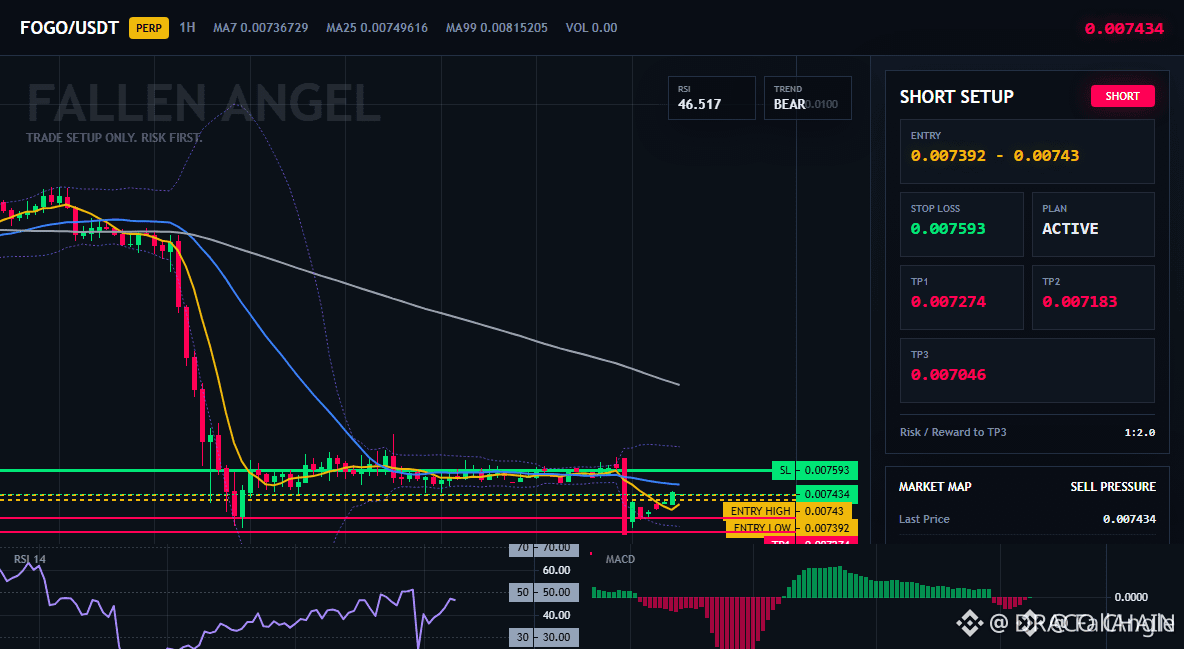1184x649 pixels.
Task: Click the TREND BEAR info box
Action: [x=807, y=98]
